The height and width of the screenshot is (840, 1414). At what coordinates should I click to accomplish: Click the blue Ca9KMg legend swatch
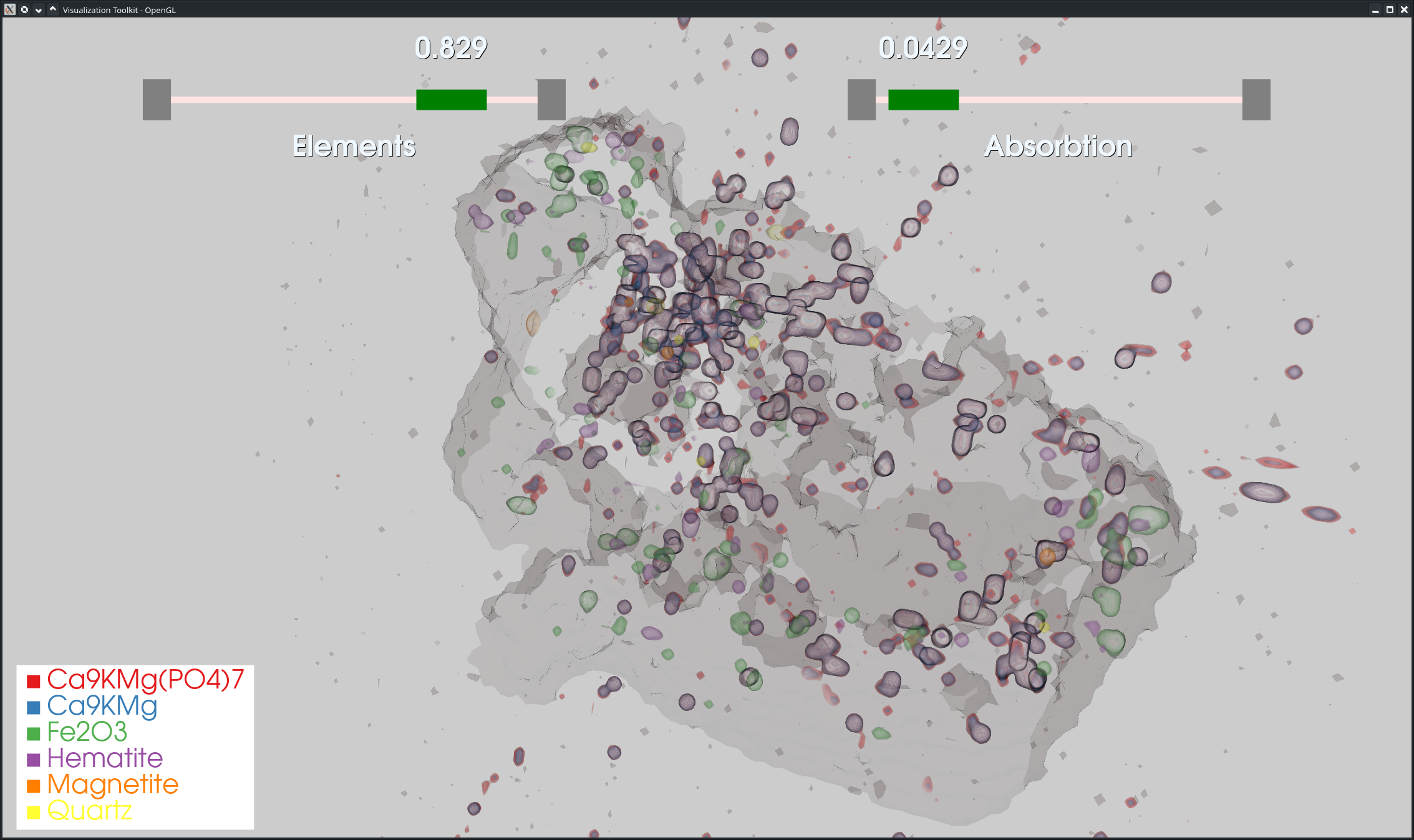[x=34, y=707]
